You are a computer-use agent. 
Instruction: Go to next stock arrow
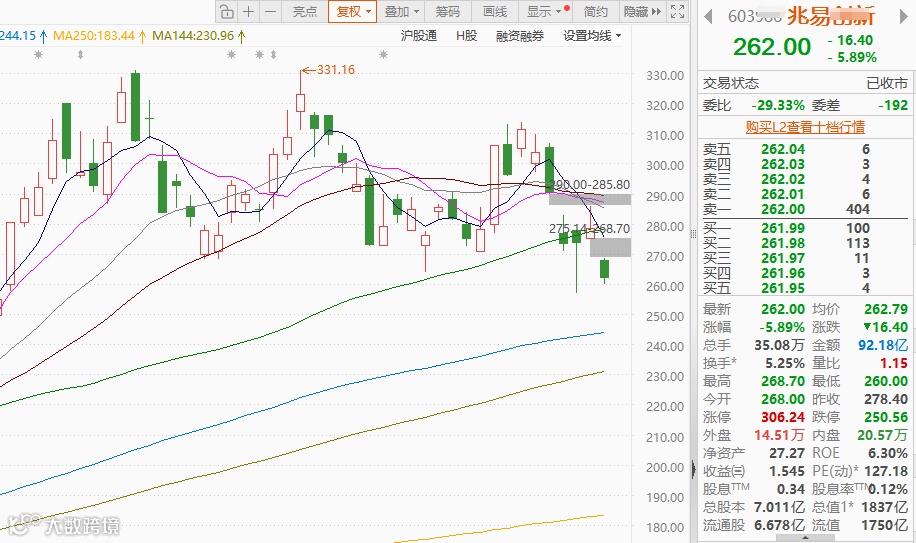[904, 16]
